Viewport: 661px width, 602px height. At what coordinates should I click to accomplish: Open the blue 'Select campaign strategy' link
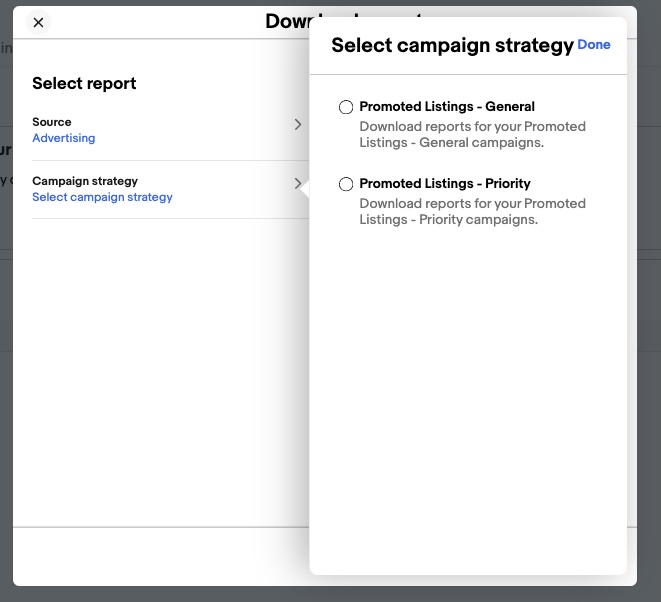coord(102,197)
